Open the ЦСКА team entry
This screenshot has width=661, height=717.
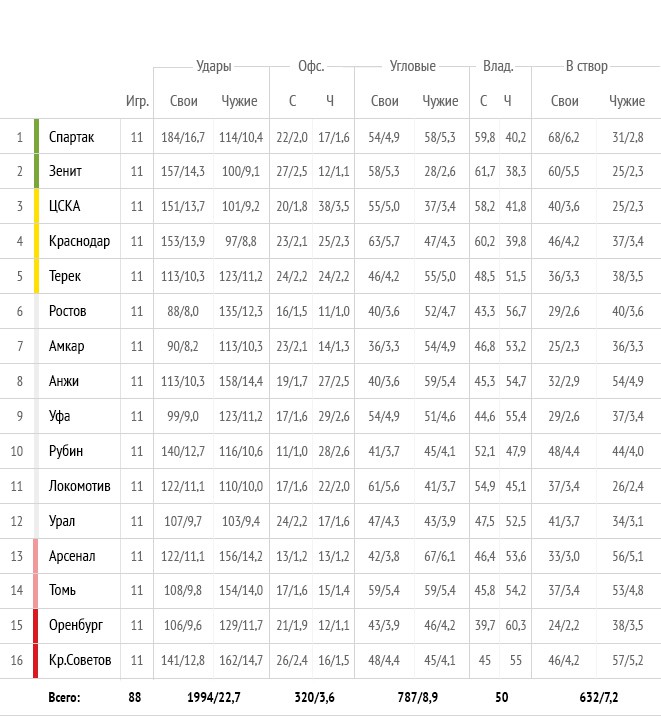(x=64, y=206)
